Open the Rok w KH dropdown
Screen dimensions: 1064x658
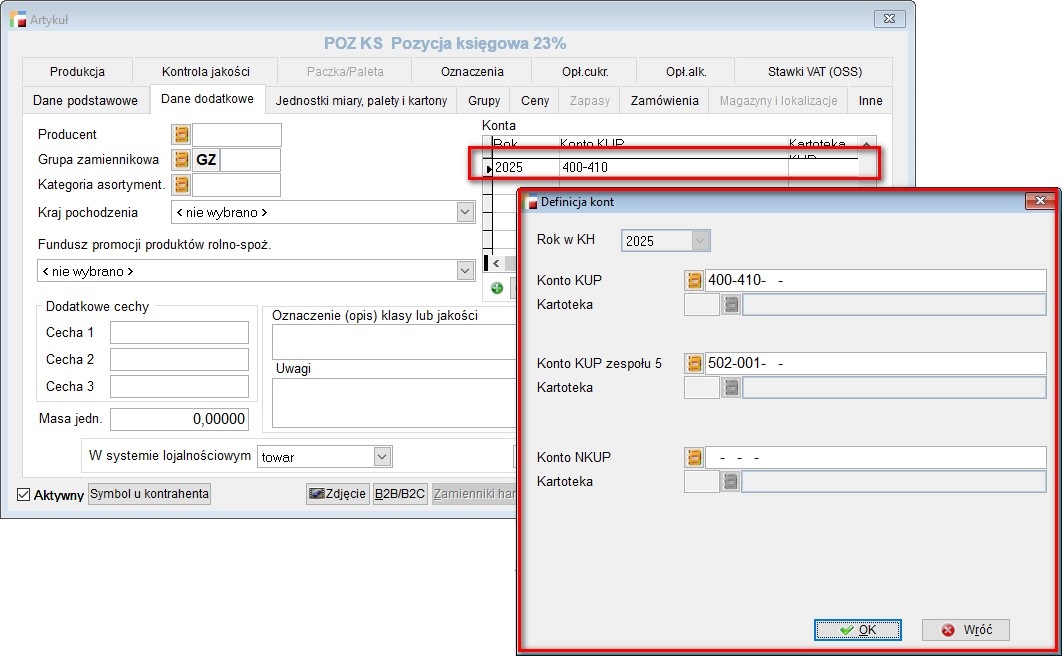click(x=701, y=241)
